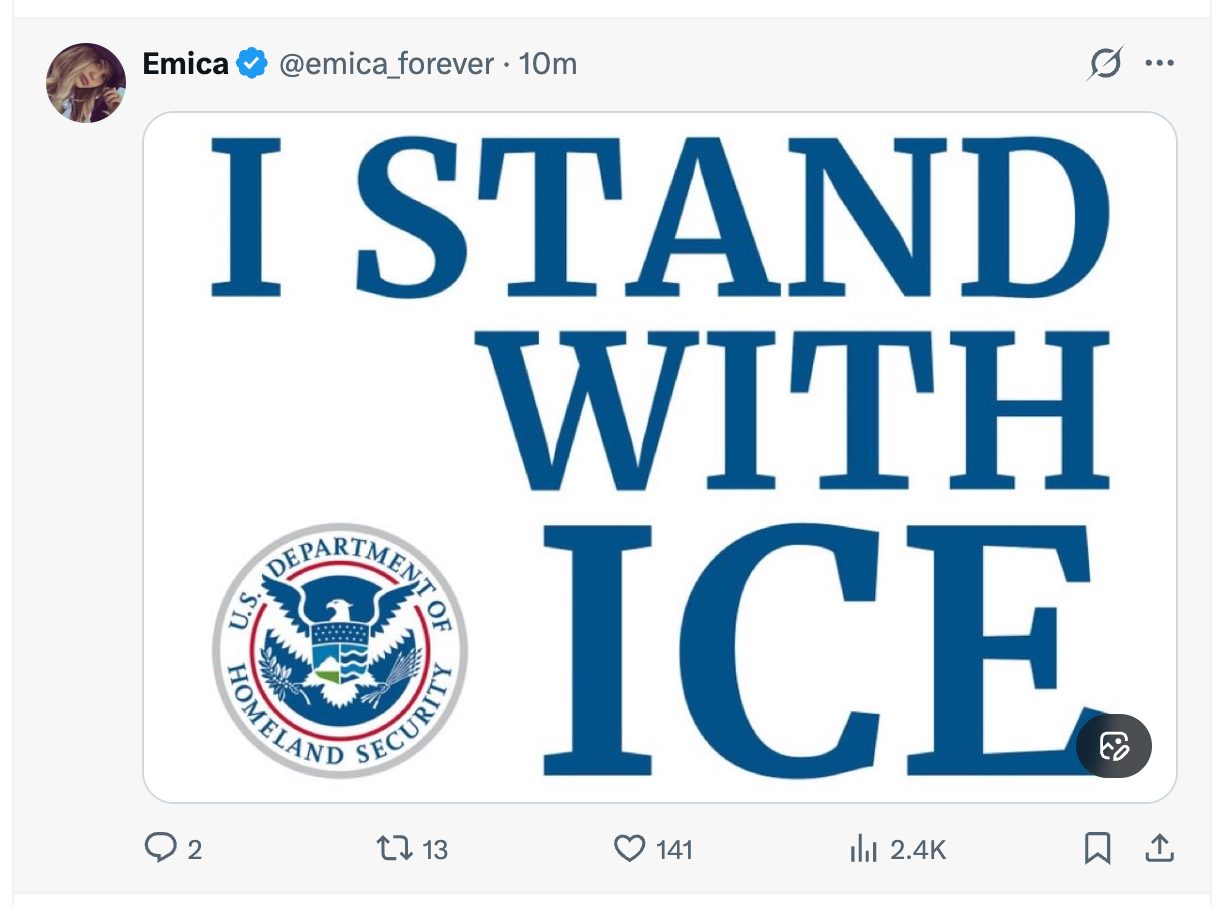Click the reply count 2
The height and width of the screenshot is (906, 1224).
194,850
